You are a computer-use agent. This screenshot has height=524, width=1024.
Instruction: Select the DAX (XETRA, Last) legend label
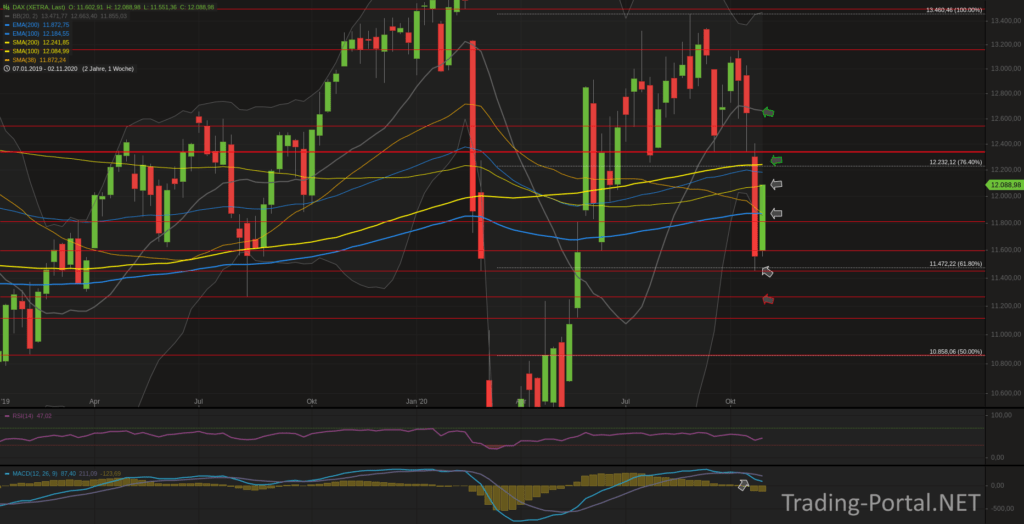(x=39, y=7)
